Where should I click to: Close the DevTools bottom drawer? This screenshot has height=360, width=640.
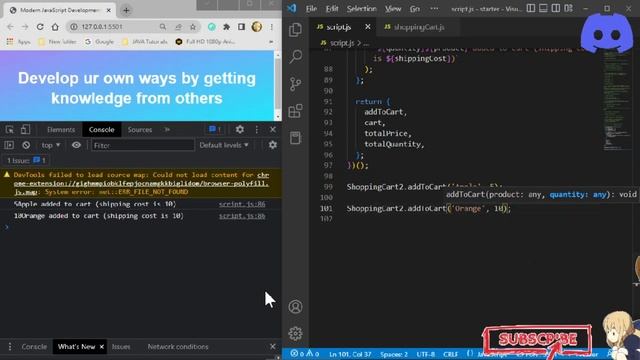point(273,347)
